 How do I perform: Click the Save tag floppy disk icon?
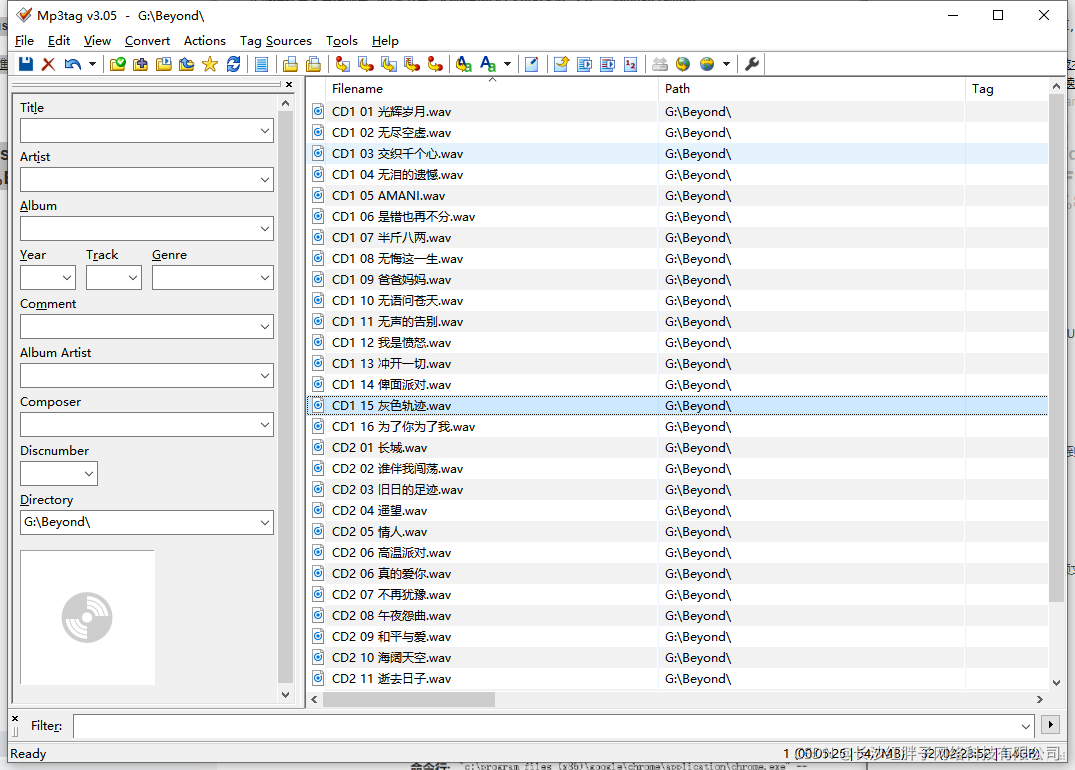pyautogui.click(x=26, y=64)
